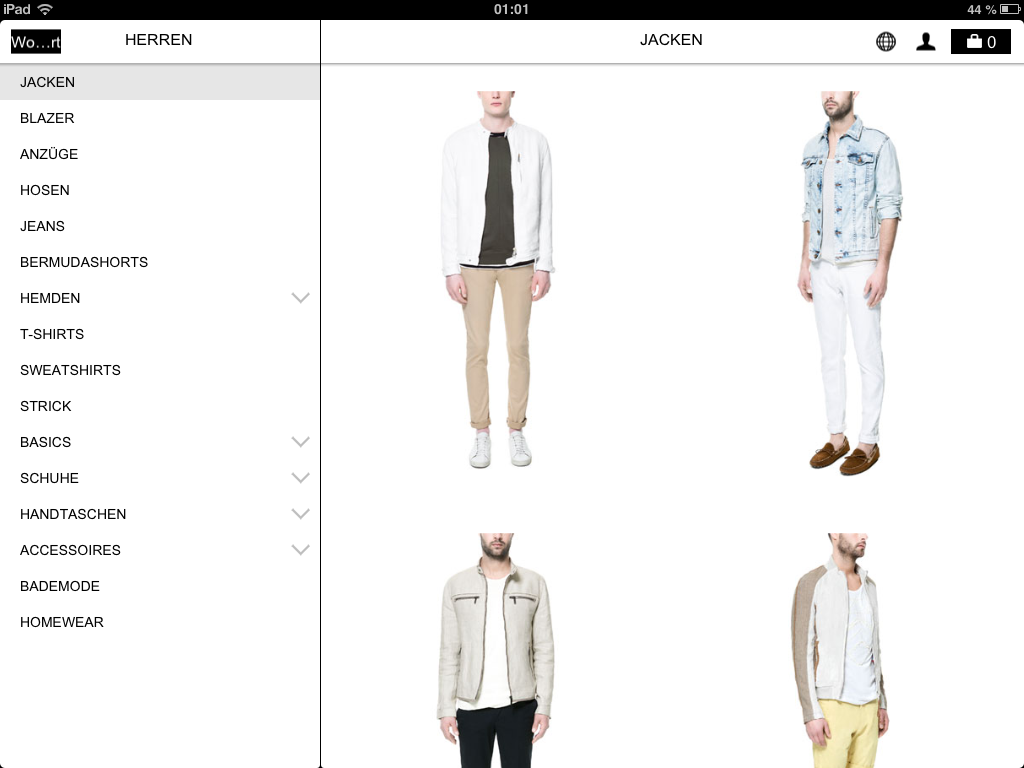Tap the Wo...rt back button
The height and width of the screenshot is (768, 1024).
[x=36, y=42]
